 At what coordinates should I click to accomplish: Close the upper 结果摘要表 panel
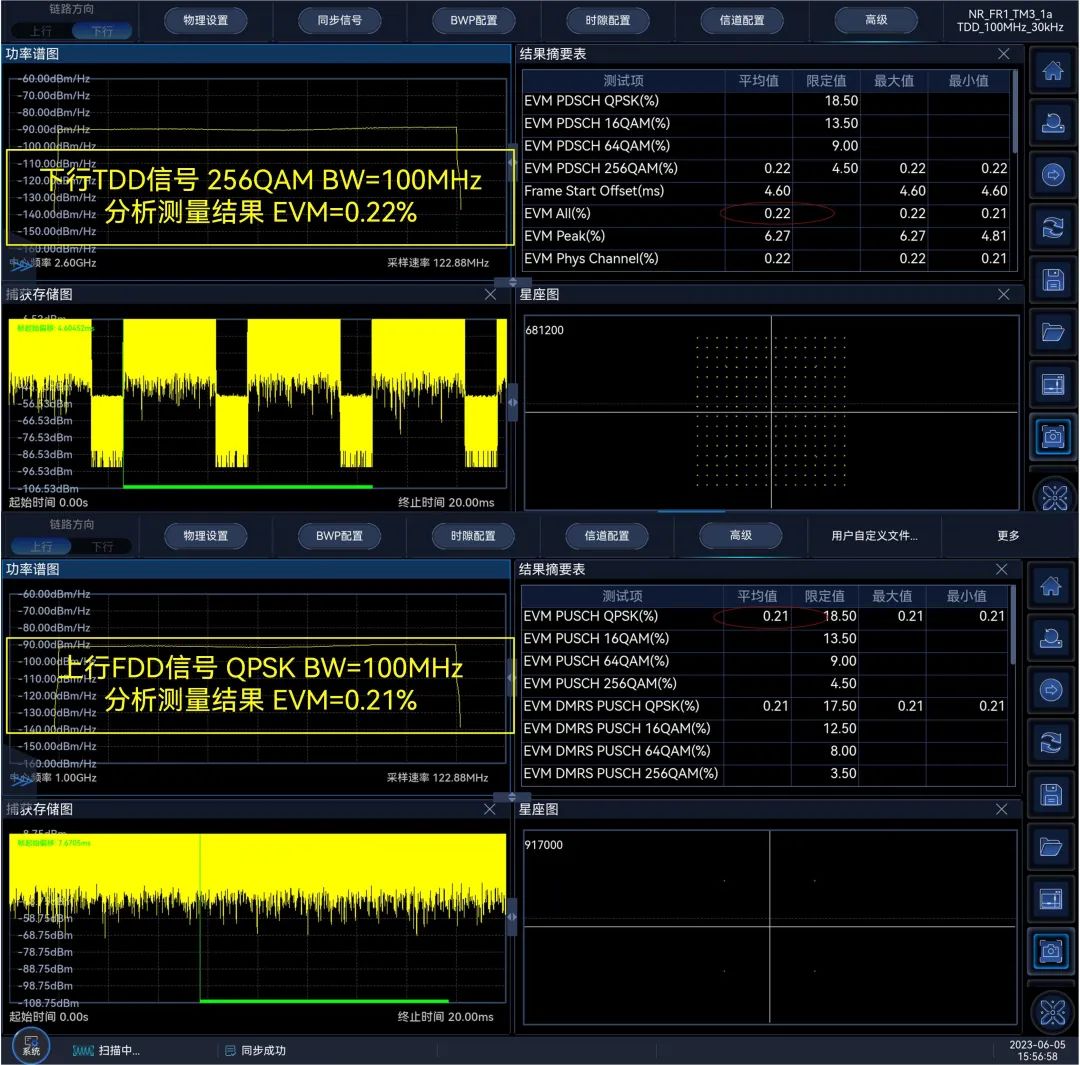1004,54
